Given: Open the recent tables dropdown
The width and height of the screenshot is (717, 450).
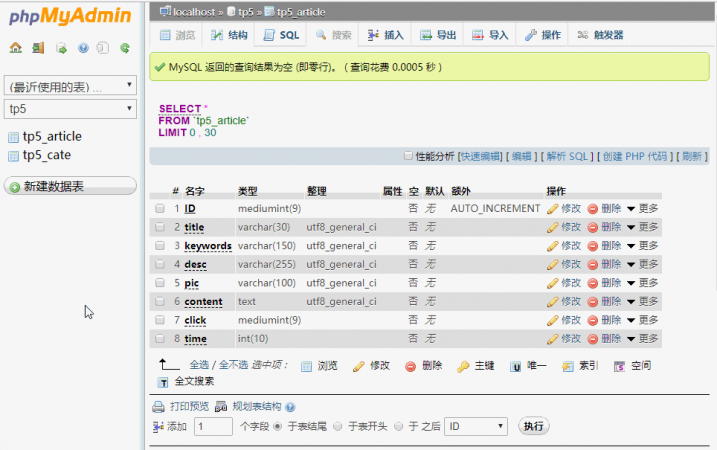Looking at the screenshot, I should point(70,86).
